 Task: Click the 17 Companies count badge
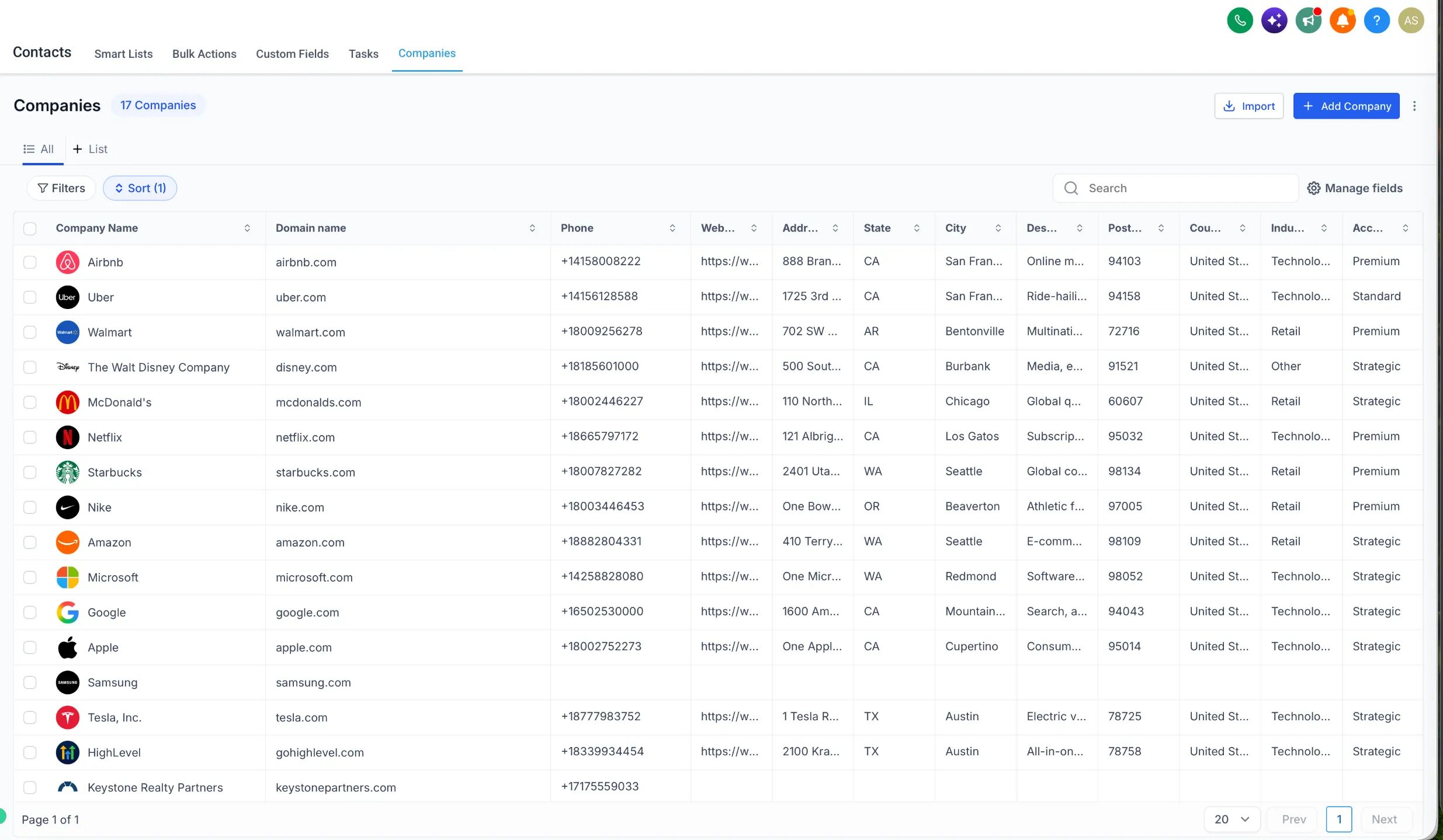(158, 105)
